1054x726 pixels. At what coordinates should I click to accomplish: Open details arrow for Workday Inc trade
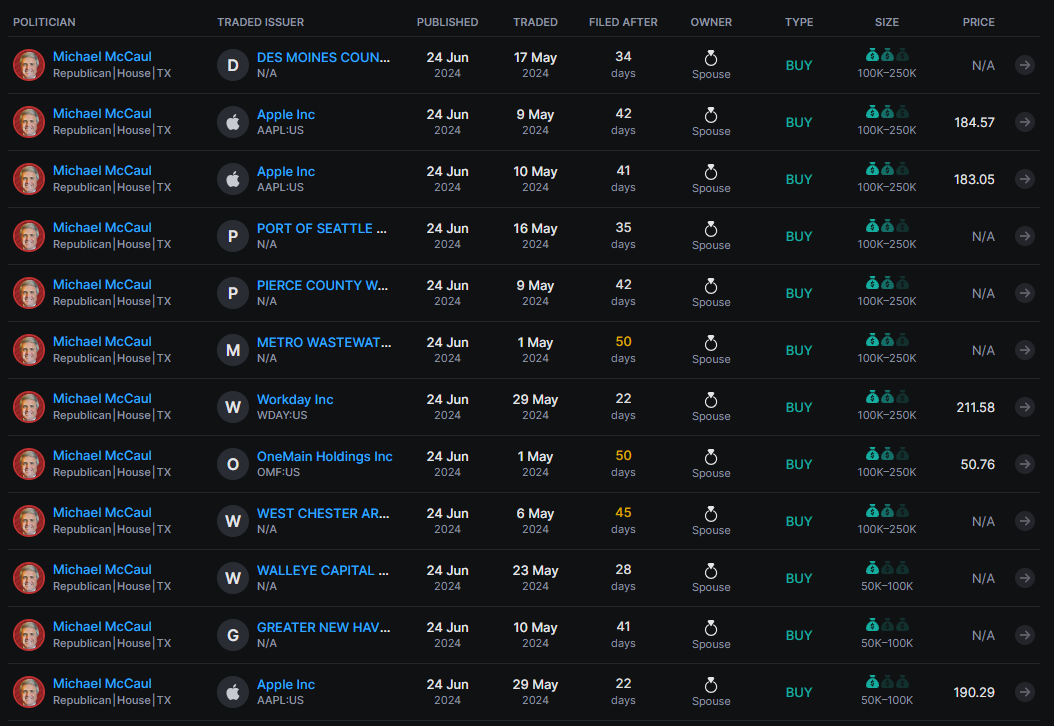pos(1024,407)
